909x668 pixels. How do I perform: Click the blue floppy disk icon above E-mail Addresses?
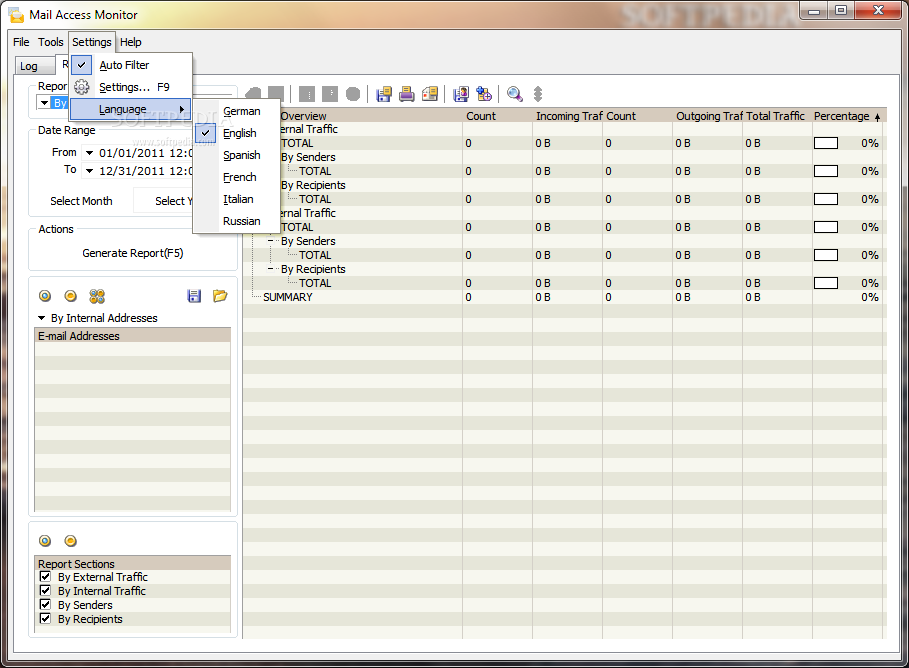point(195,296)
